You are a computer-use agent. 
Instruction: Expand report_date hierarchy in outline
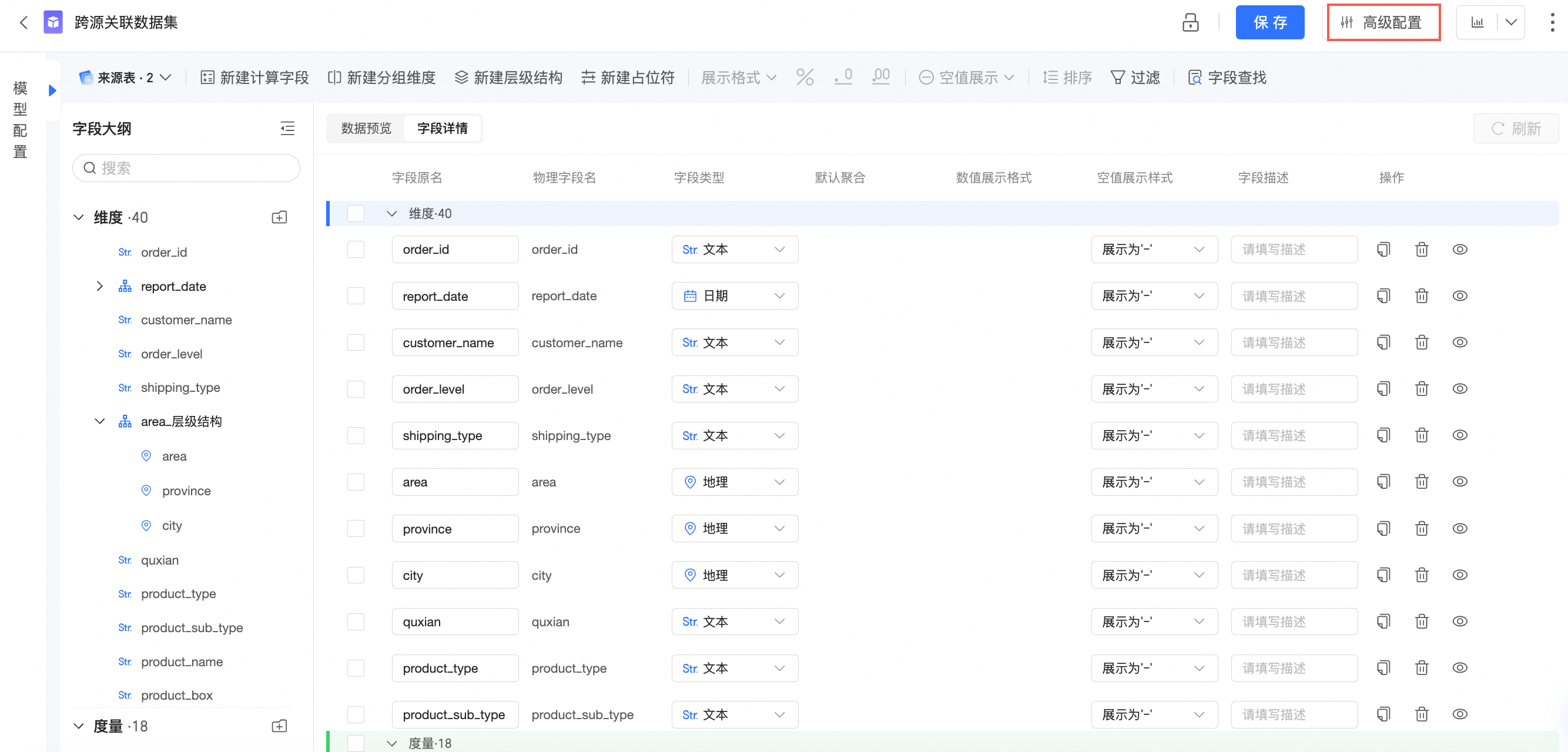(x=99, y=286)
